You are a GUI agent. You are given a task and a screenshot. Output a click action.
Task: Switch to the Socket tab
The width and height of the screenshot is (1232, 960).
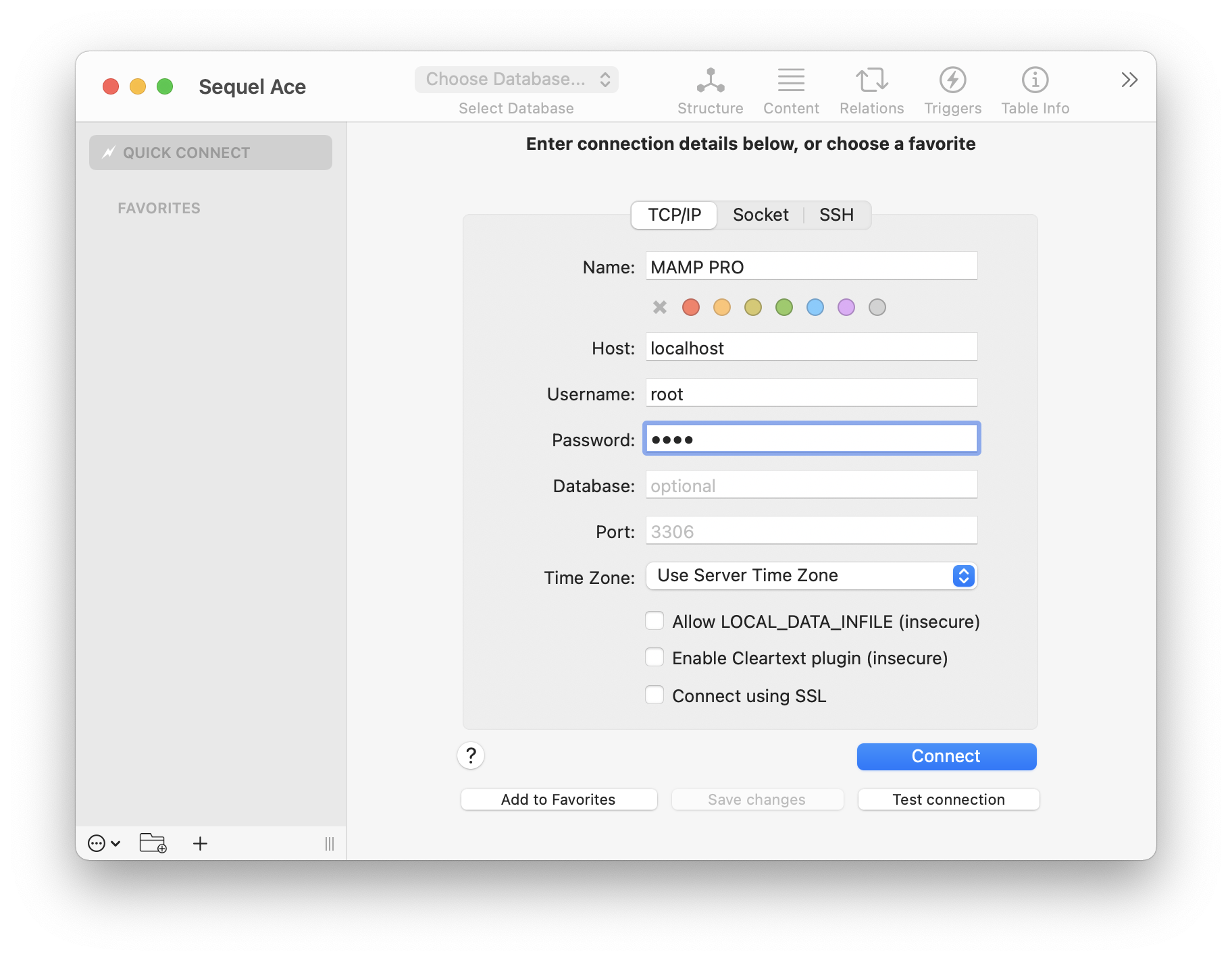point(761,215)
